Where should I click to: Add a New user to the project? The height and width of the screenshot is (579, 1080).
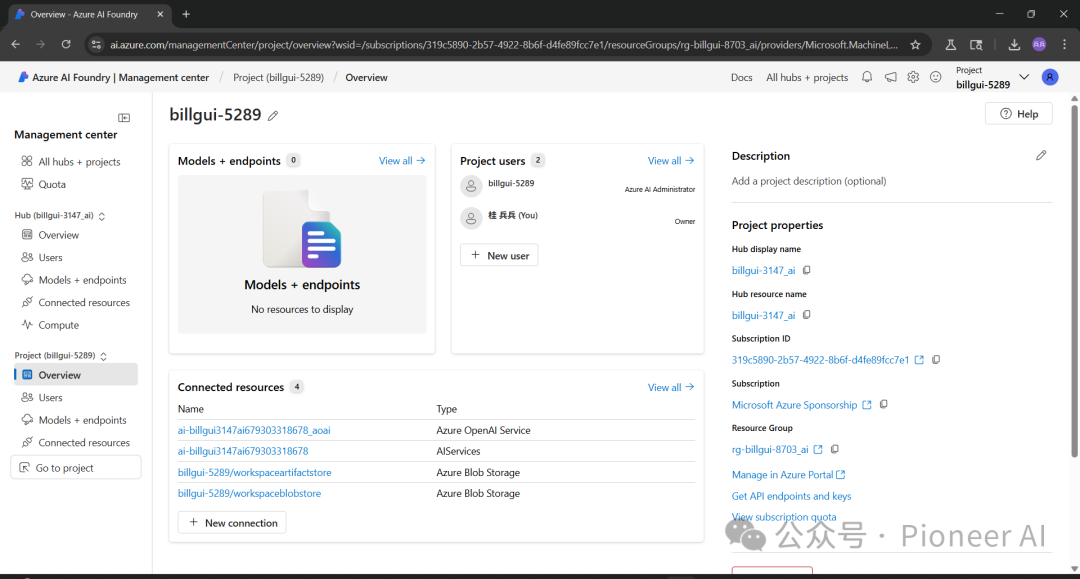(498, 255)
